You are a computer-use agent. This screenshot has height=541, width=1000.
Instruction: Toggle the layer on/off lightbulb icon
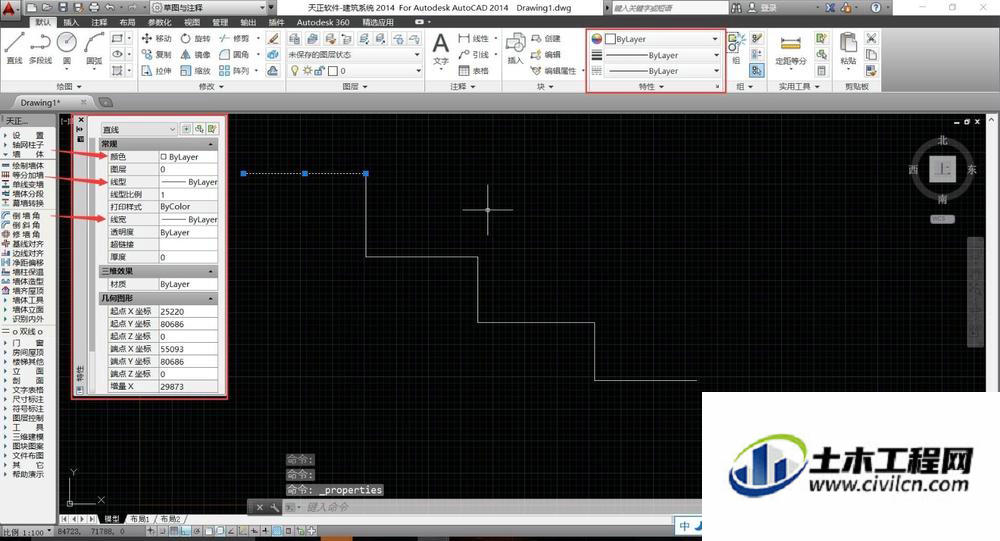pyautogui.click(x=295, y=71)
